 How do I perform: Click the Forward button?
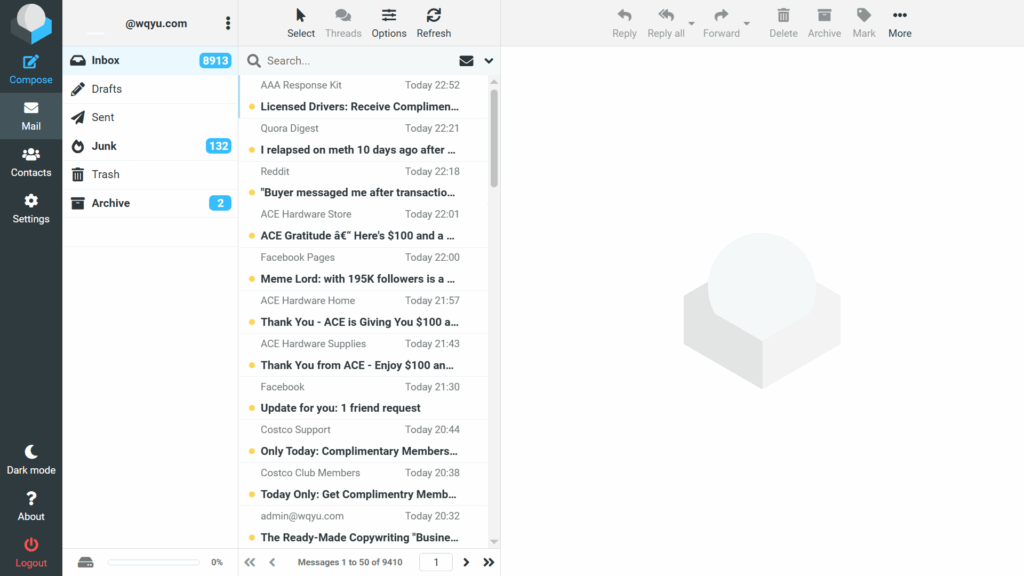pyautogui.click(x=721, y=23)
